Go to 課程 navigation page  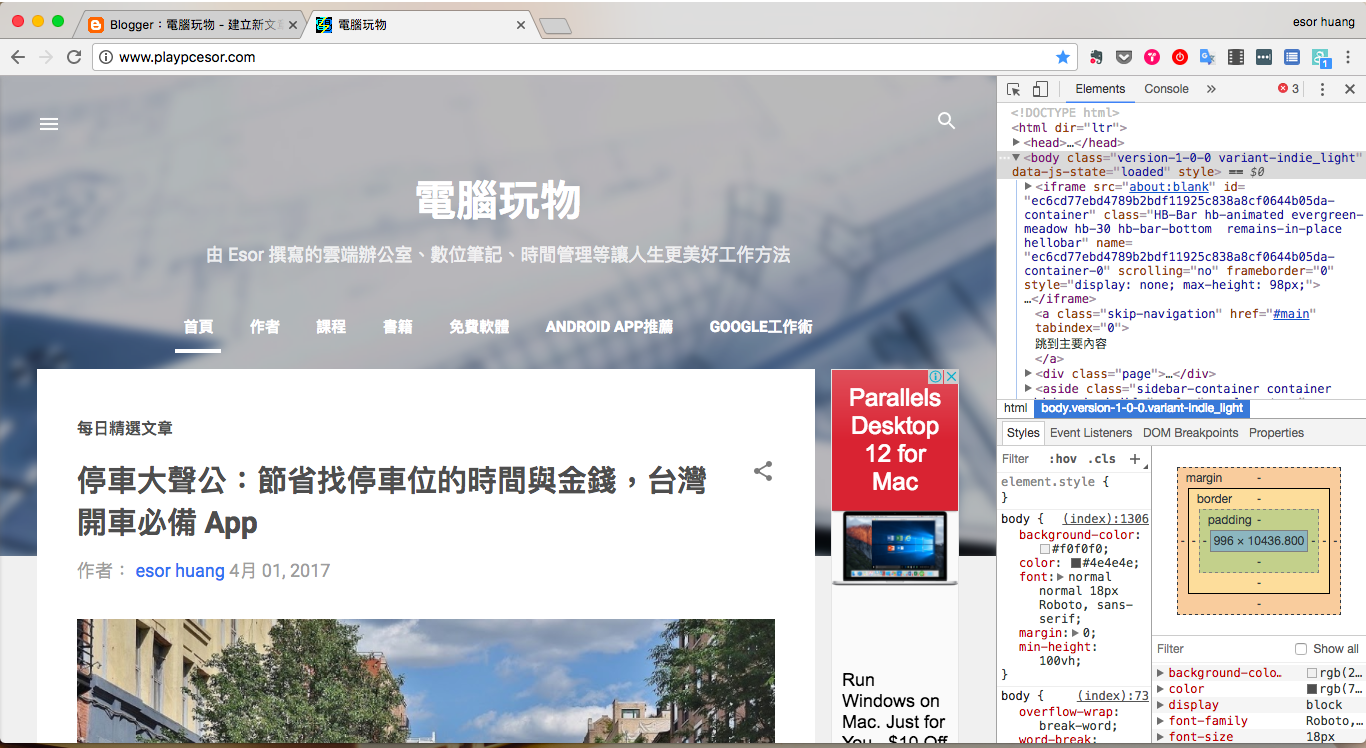(x=331, y=327)
